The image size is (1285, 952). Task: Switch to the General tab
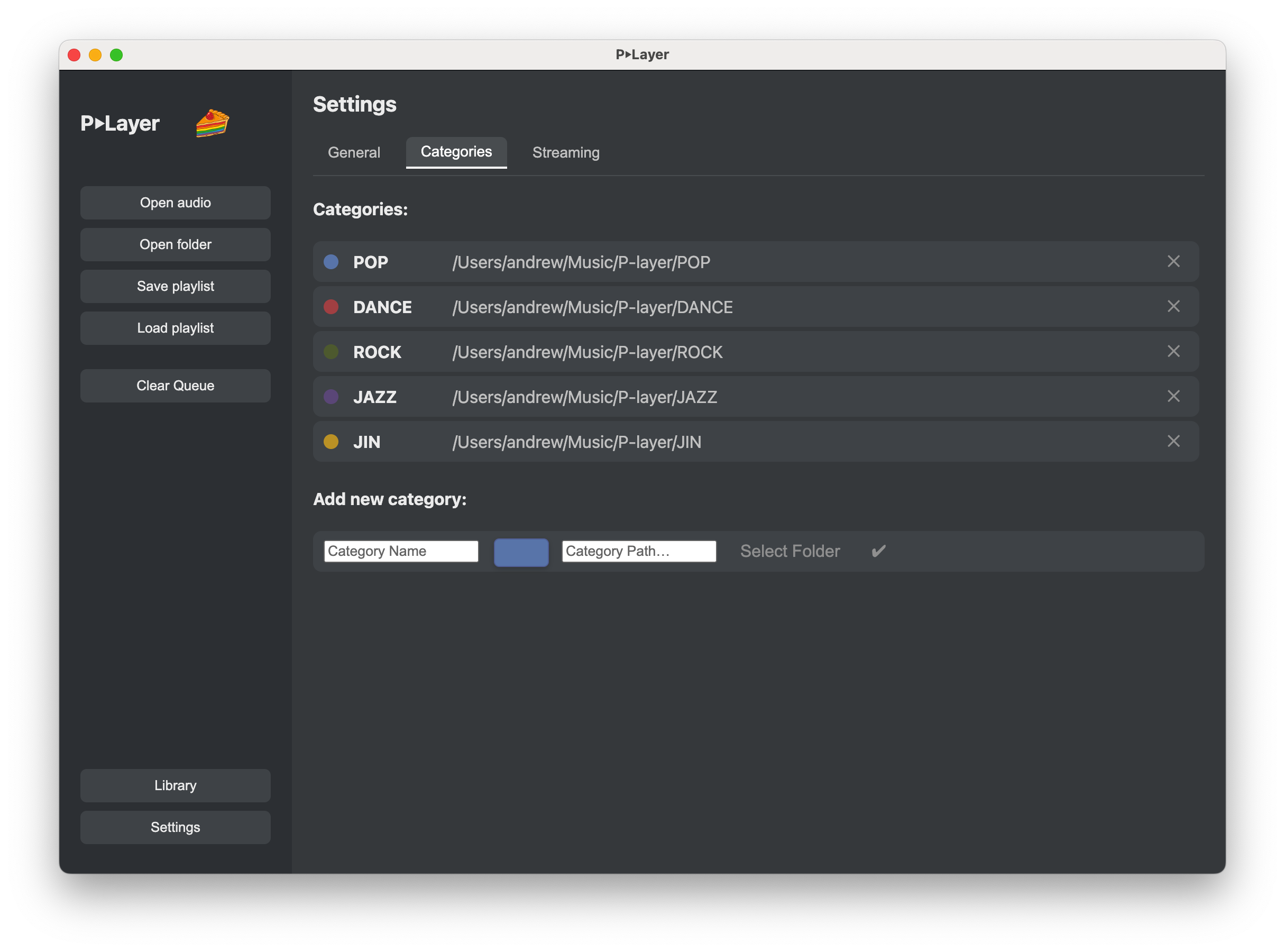coord(354,152)
